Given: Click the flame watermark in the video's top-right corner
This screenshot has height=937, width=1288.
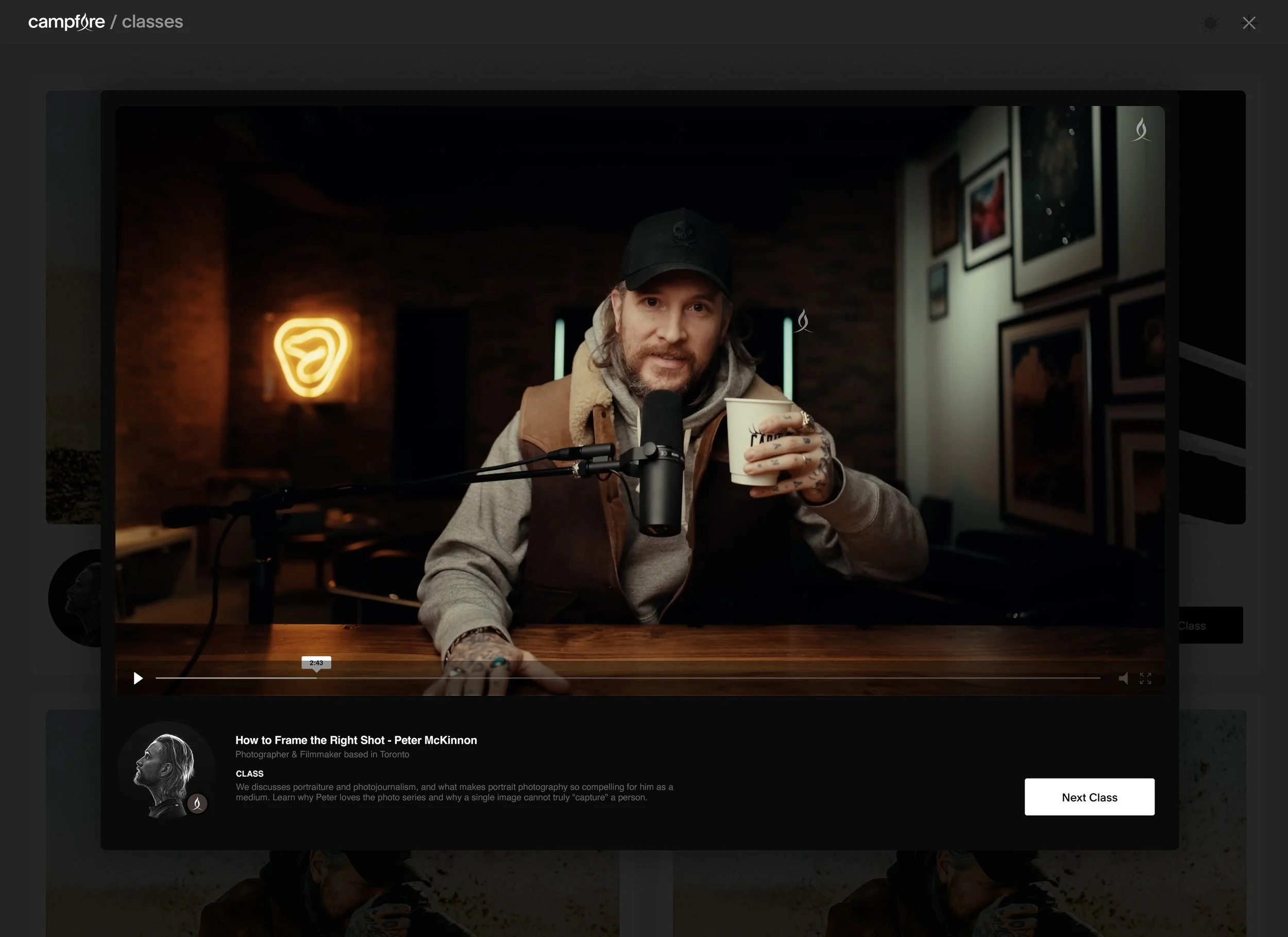Looking at the screenshot, I should click(x=1141, y=129).
